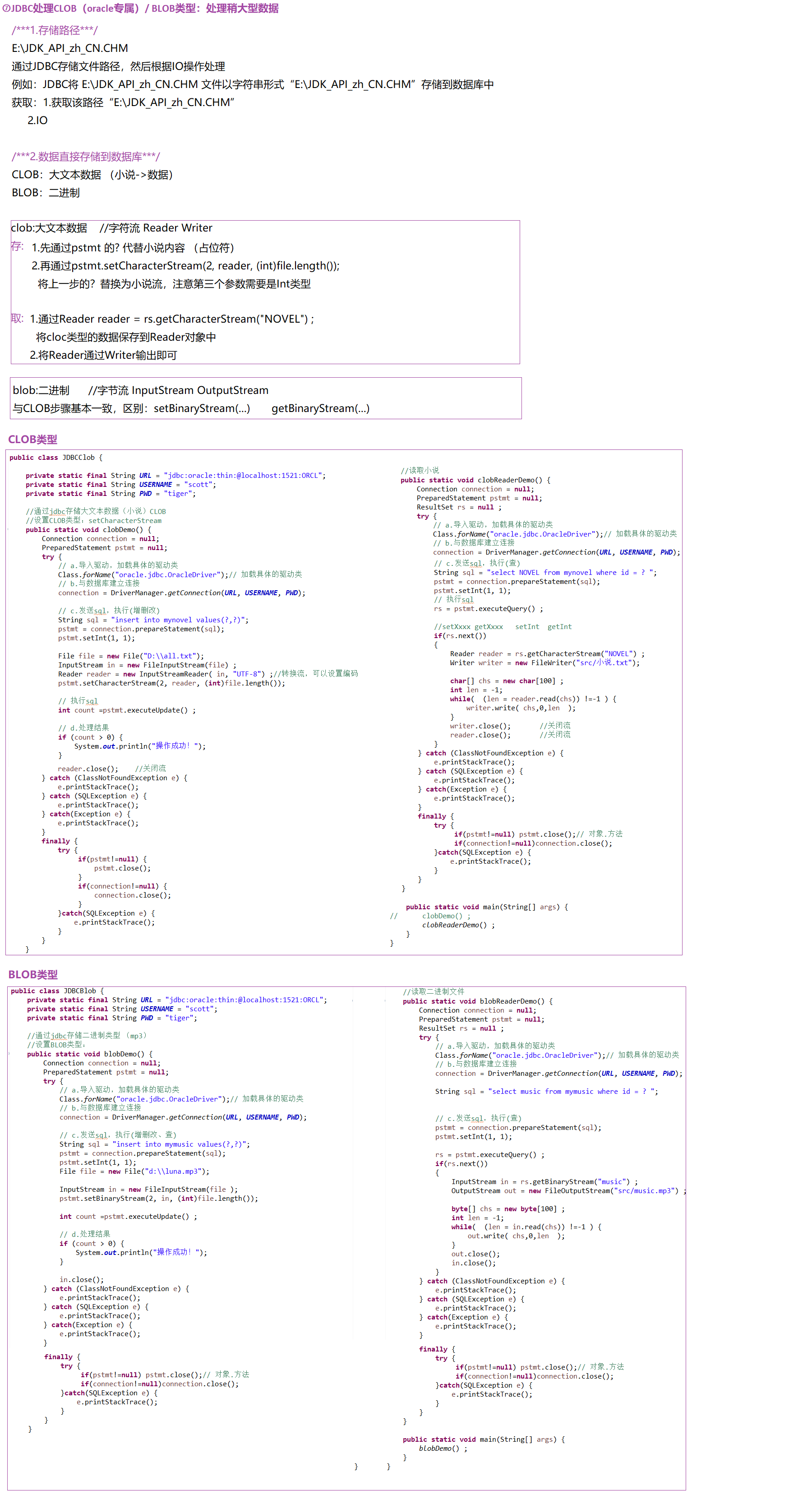Click the "public class JDBCClob {" code line
Image resolution: width=812 pixels, height=1495 pixels.
coord(55,457)
